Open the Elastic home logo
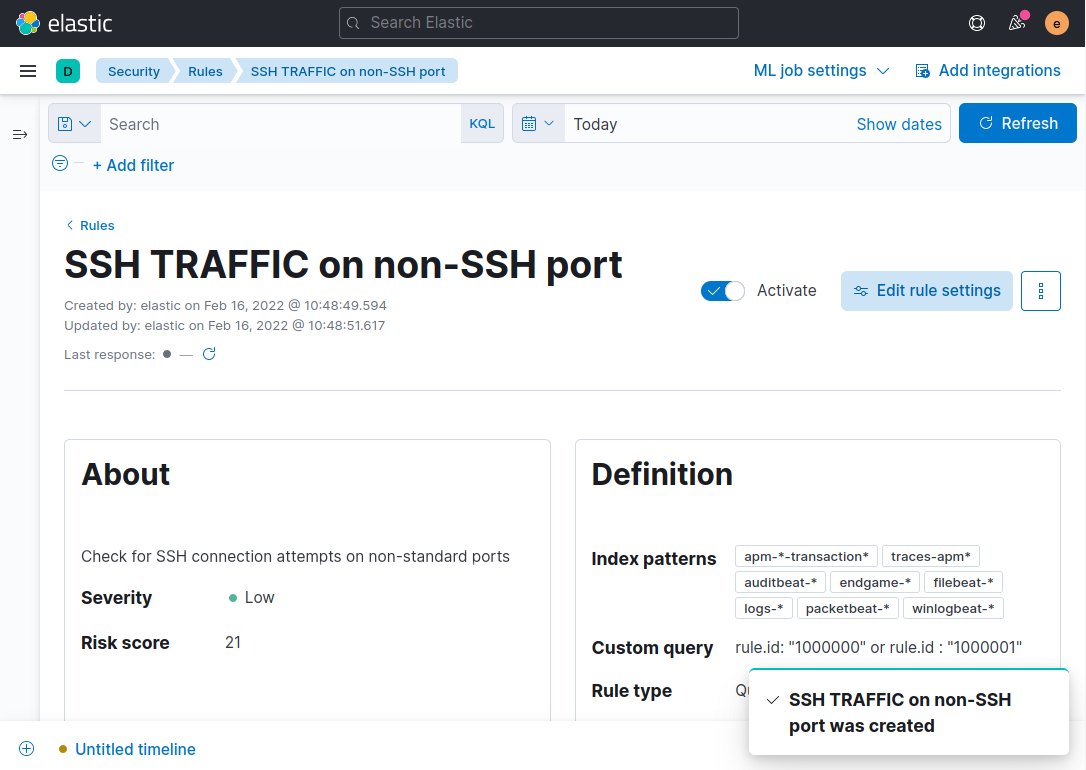The width and height of the screenshot is (1086, 770). pyautogui.click(x=64, y=23)
